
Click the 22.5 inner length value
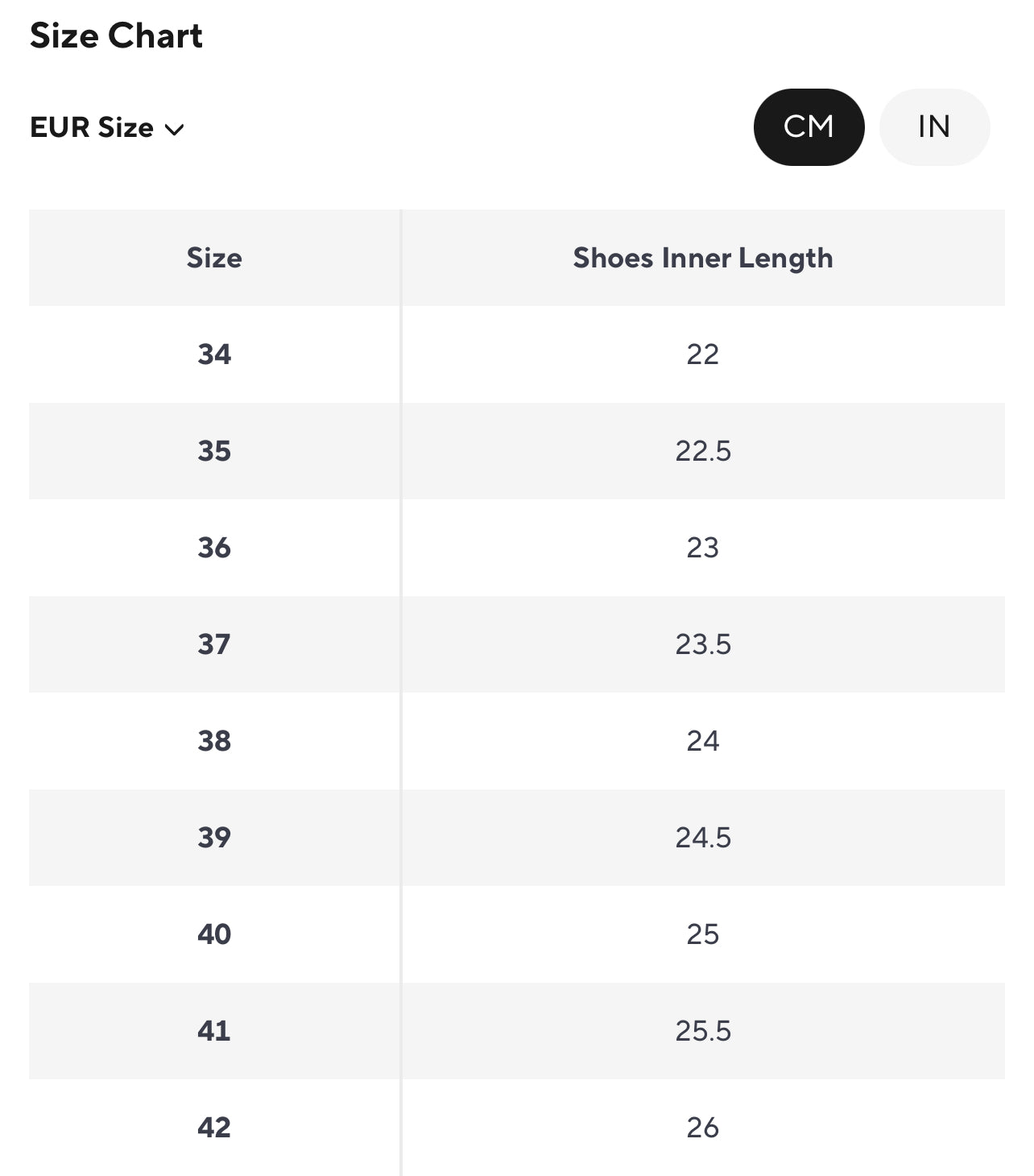tap(703, 451)
